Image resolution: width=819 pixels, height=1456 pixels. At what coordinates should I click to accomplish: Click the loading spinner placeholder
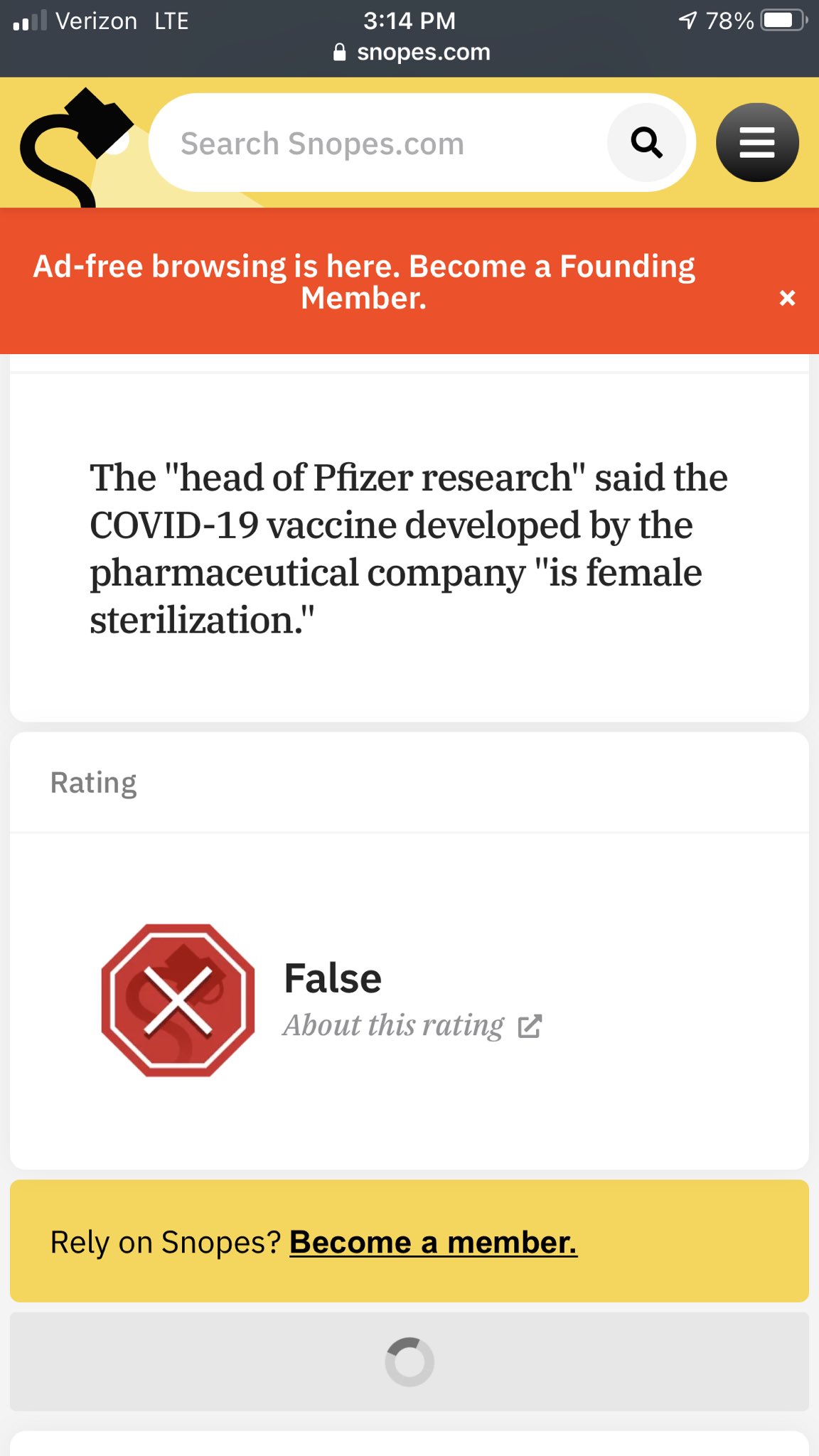409,1362
